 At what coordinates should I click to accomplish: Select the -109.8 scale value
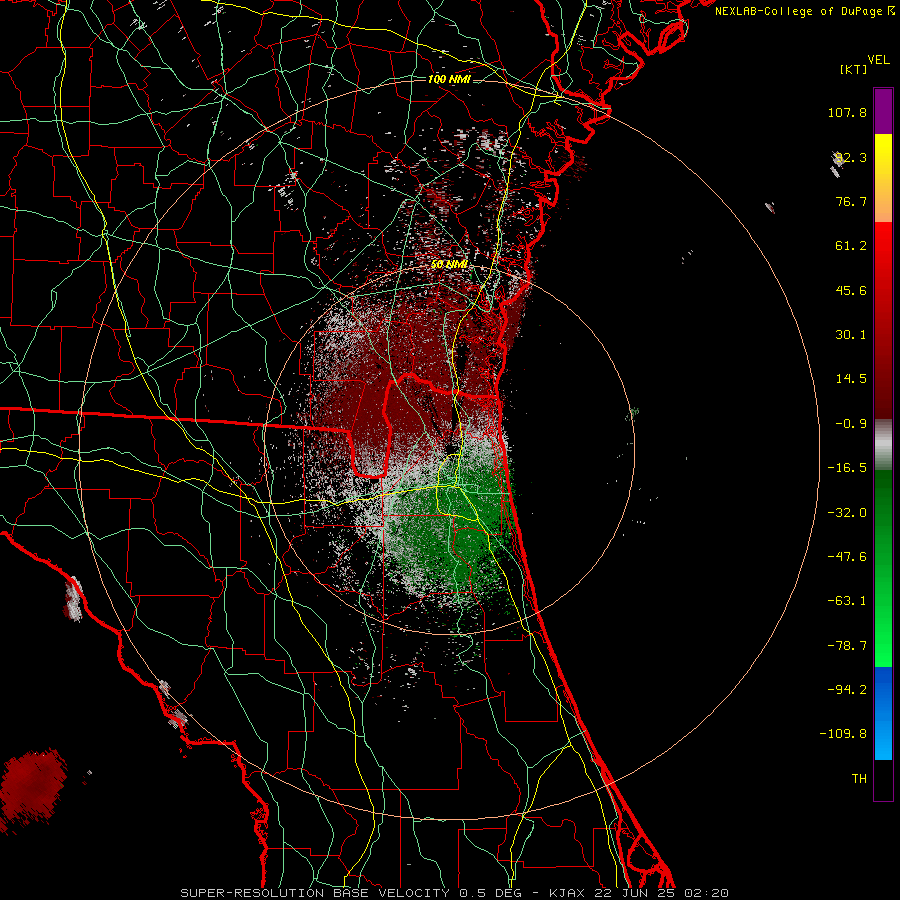click(844, 734)
